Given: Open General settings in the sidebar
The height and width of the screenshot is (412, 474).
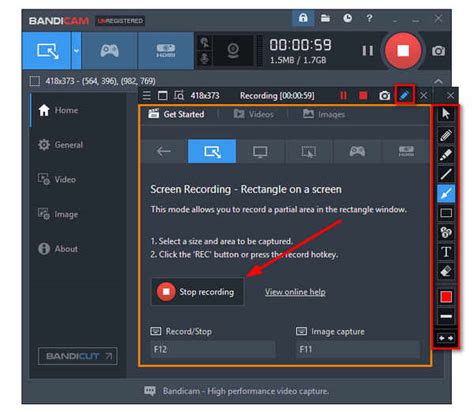Looking at the screenshot, I should pyautogui.click(x=61, y=145).
